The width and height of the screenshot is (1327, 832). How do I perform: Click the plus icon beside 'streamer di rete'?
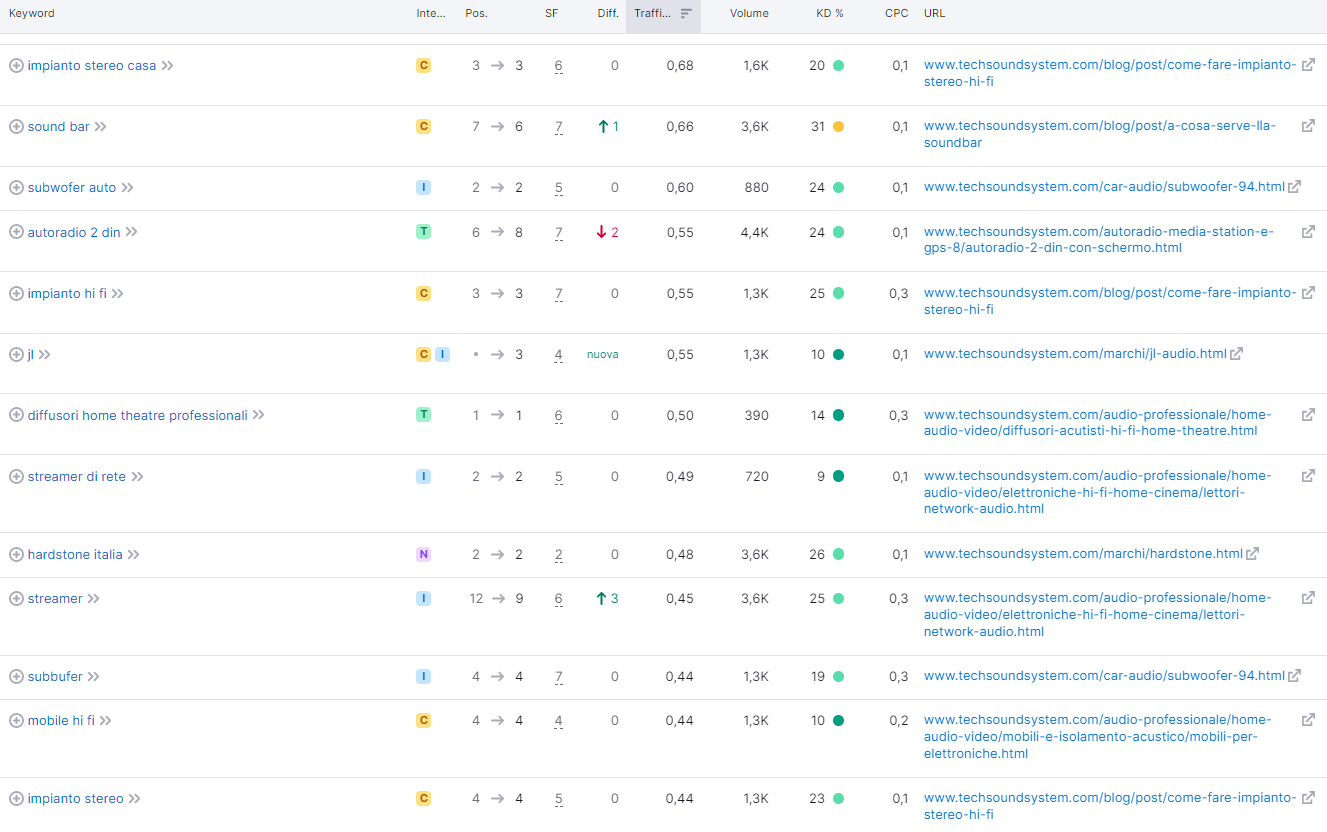(16, 476)
